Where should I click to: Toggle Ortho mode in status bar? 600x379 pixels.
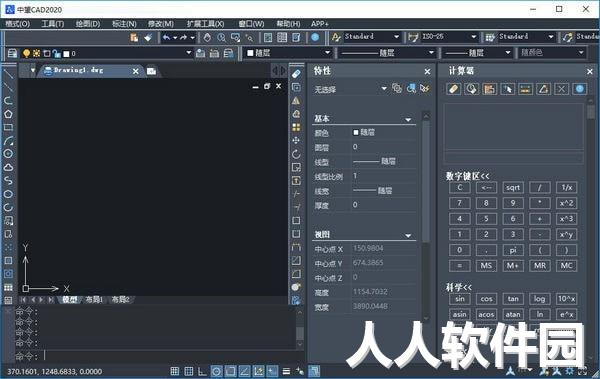click(202, 371)
